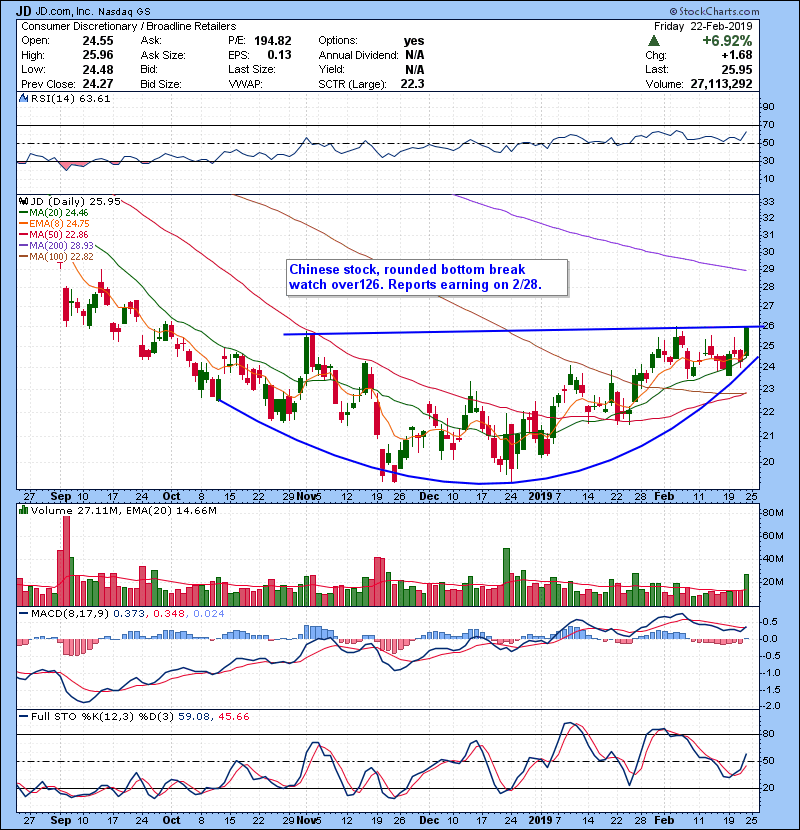Click the date 'Friday 22-Feb-2019'

[x=703, y=26]
